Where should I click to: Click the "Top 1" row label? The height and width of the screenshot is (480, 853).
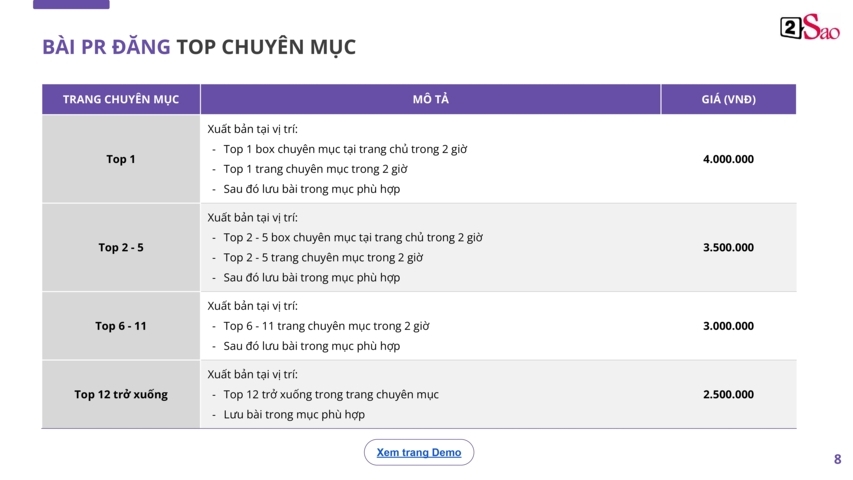tap(121, 159)
